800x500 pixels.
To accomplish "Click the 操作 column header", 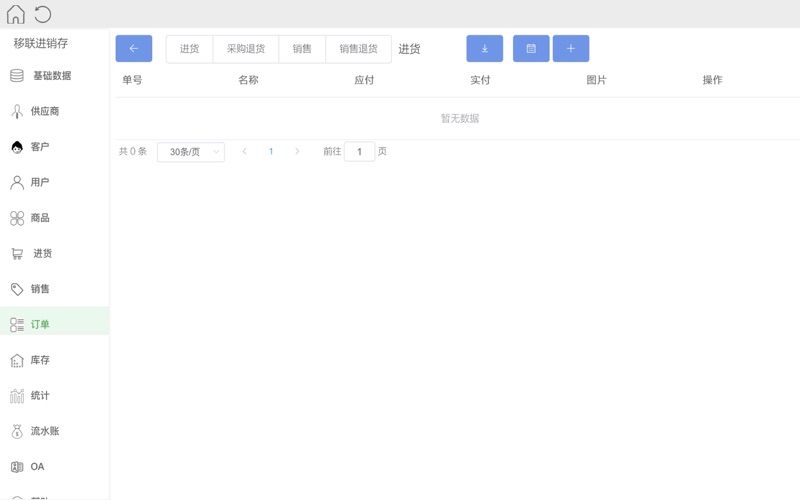I will 712,80.
